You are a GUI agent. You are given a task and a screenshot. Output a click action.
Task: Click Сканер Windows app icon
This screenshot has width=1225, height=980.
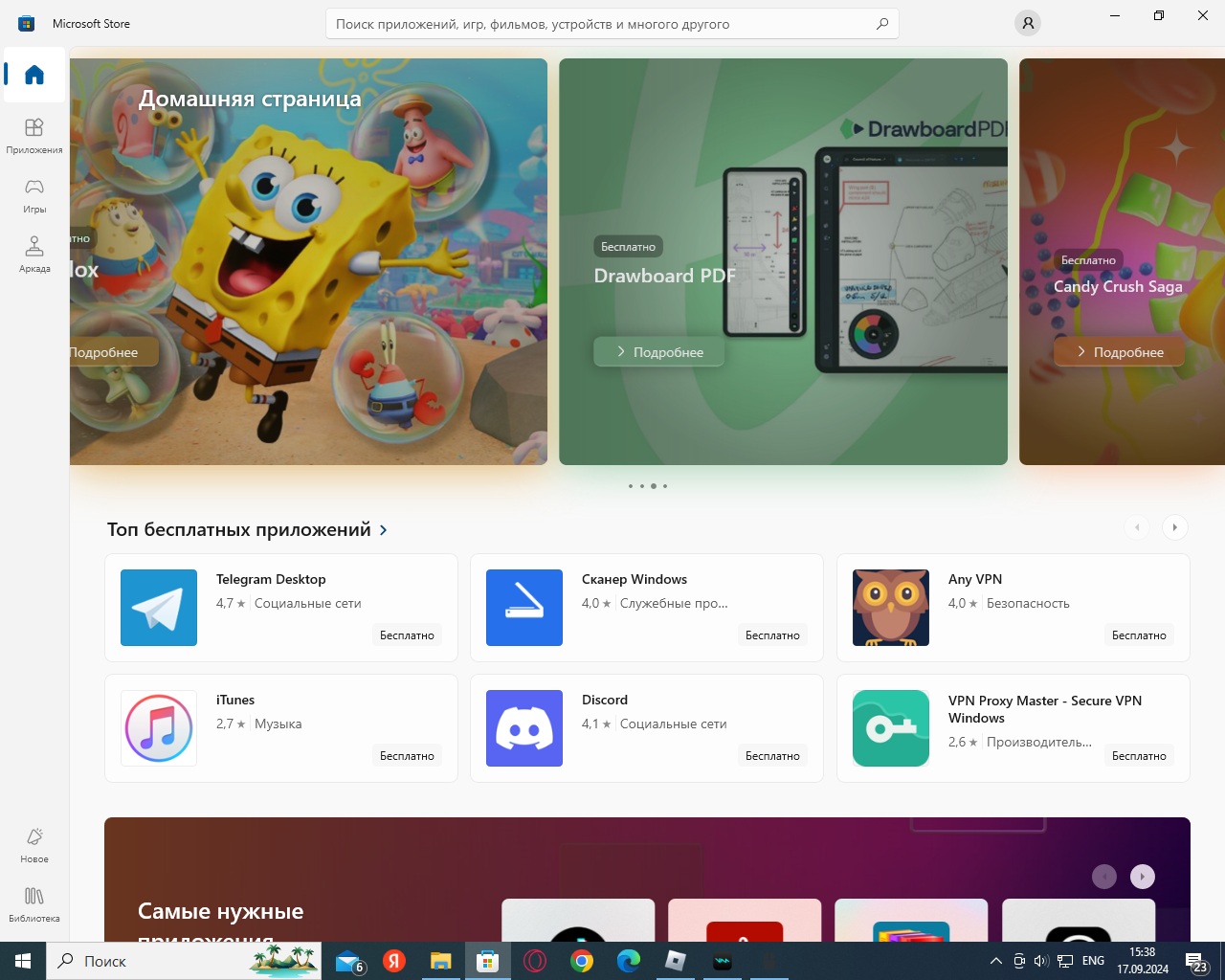click(x=524, y=608)
